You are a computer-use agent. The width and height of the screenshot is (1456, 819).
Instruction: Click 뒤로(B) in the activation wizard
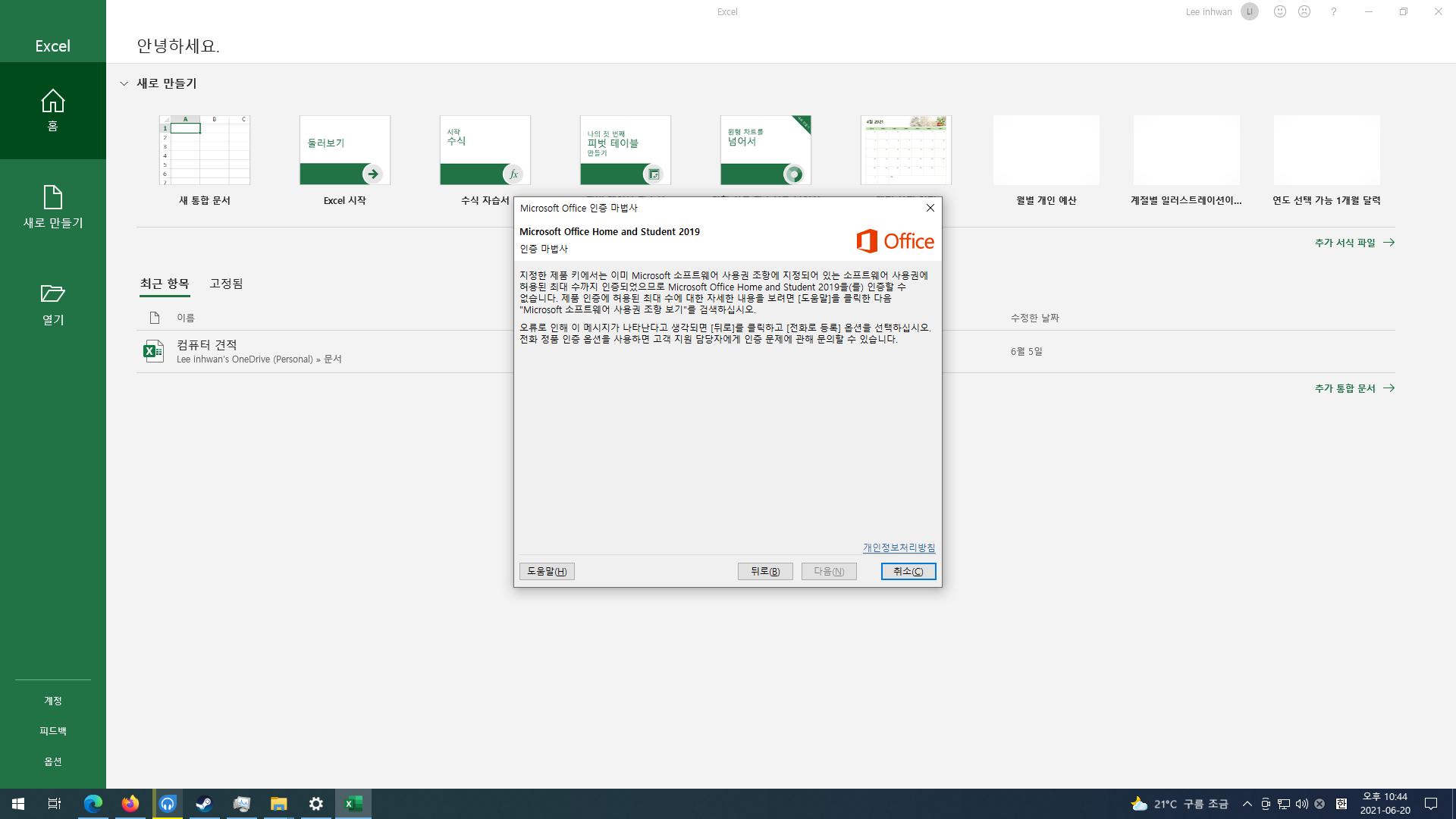[765, 571]
